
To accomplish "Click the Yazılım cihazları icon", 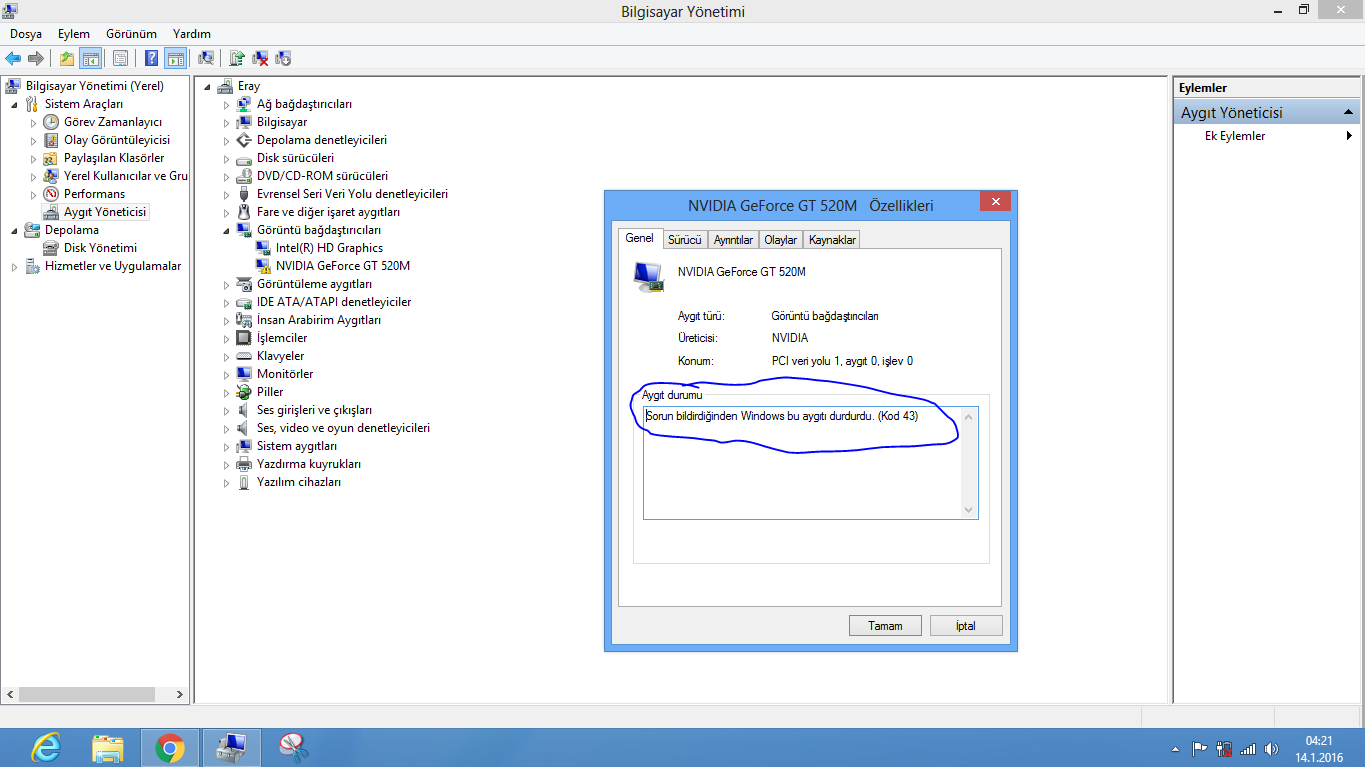I will [244, 482].
